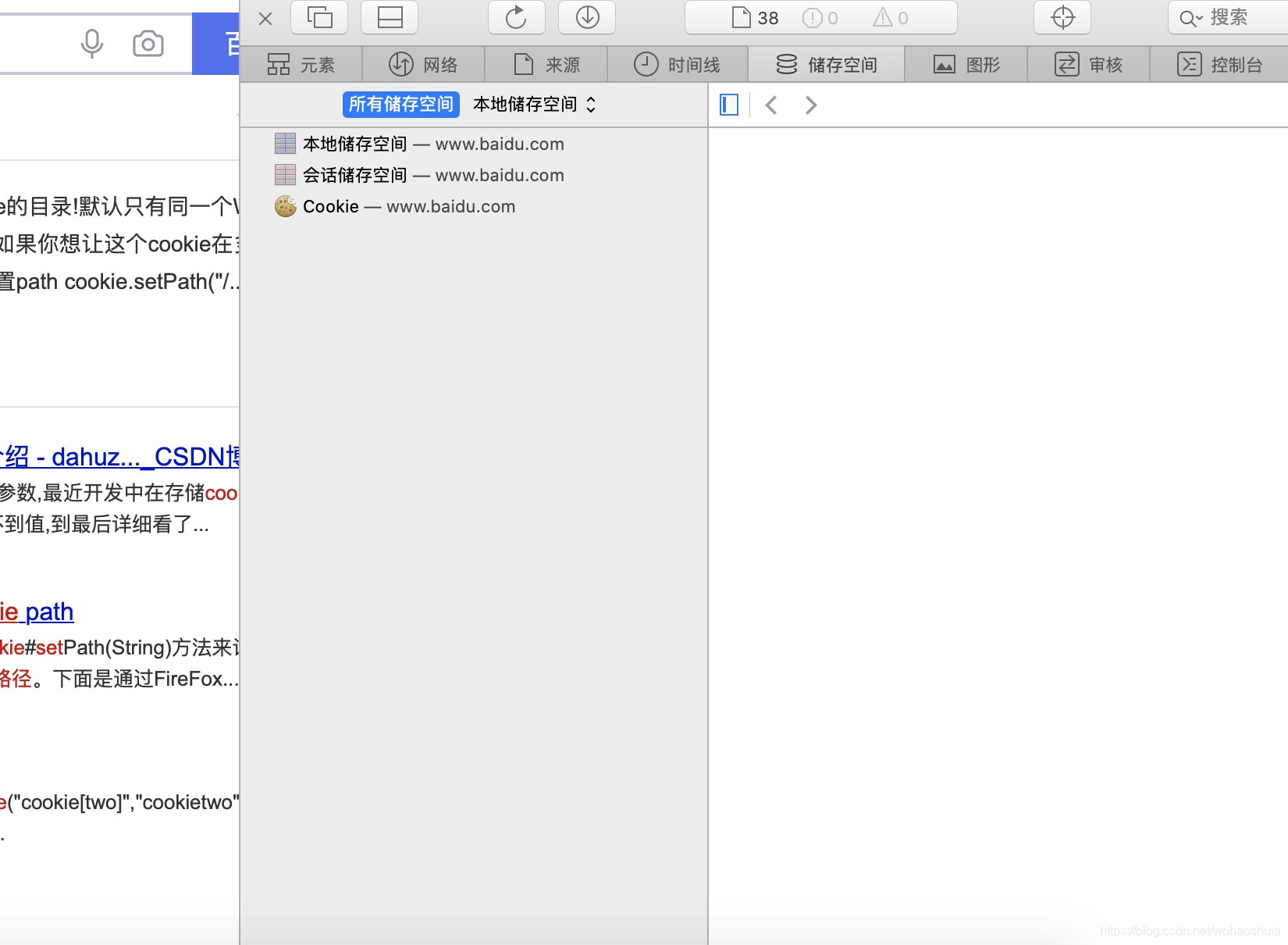The height and width of the screenshot is (945, 1288).
Task: Dock inspector to bottom of window
Action: coord(390,17)
